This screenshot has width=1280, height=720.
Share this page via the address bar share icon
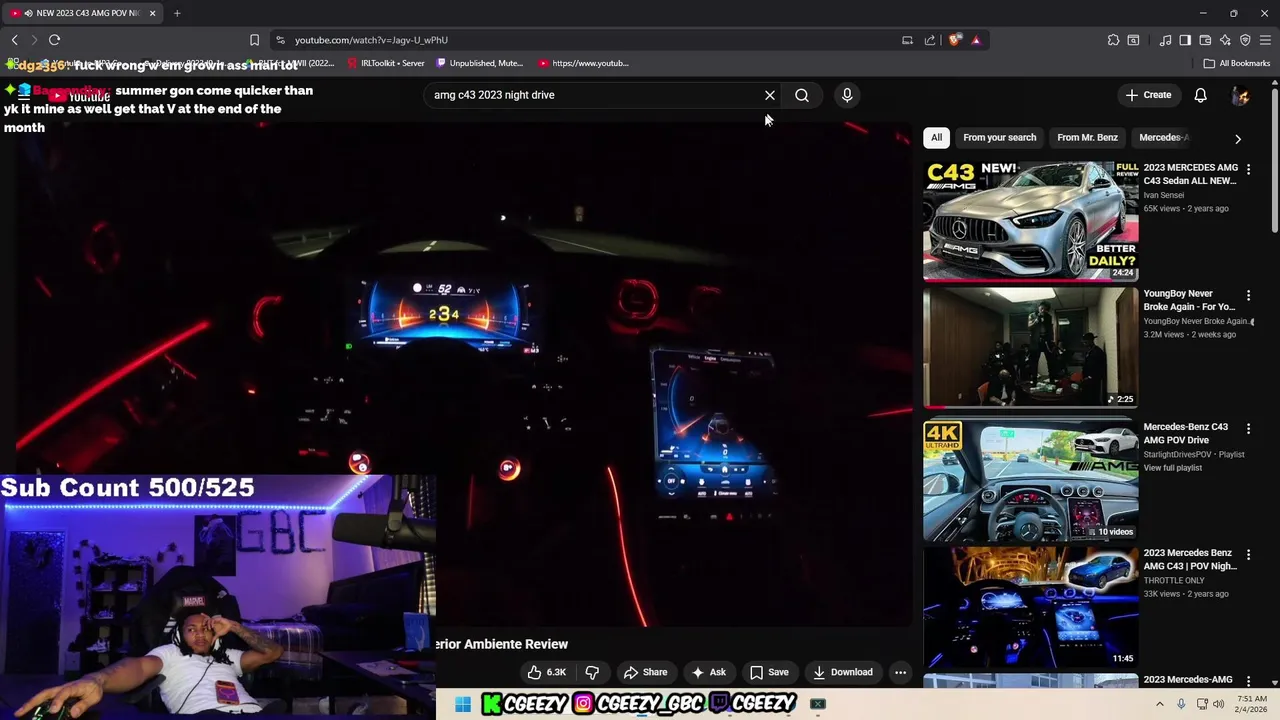[x=930, y=40]
